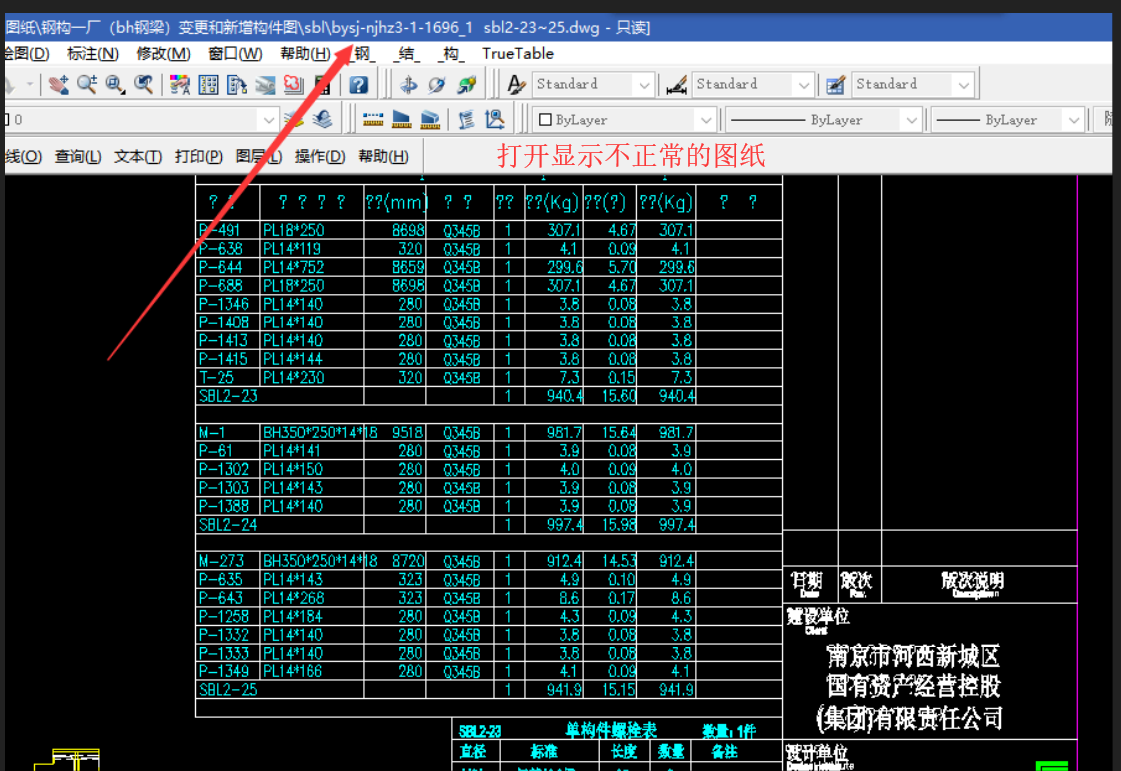Select the SBL2-24 summary label
The width and height of the screenshot is (1121, 771).
point(227,525)
